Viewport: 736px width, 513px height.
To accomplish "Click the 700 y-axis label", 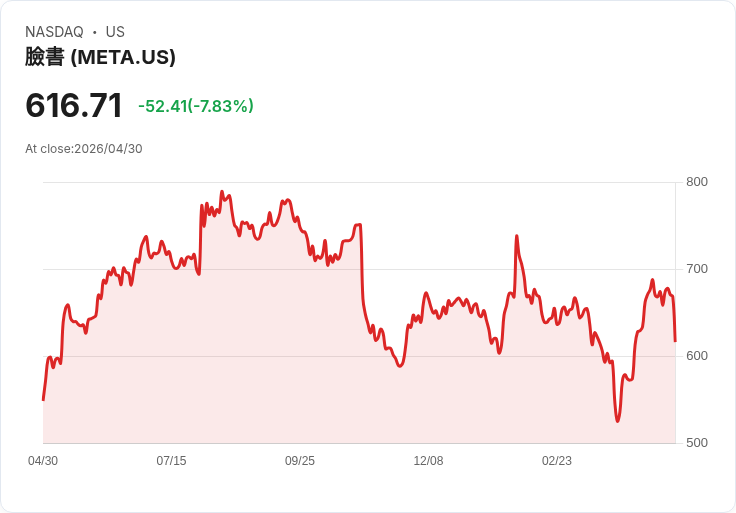I will pyautogui.click(x=696, y=269).
